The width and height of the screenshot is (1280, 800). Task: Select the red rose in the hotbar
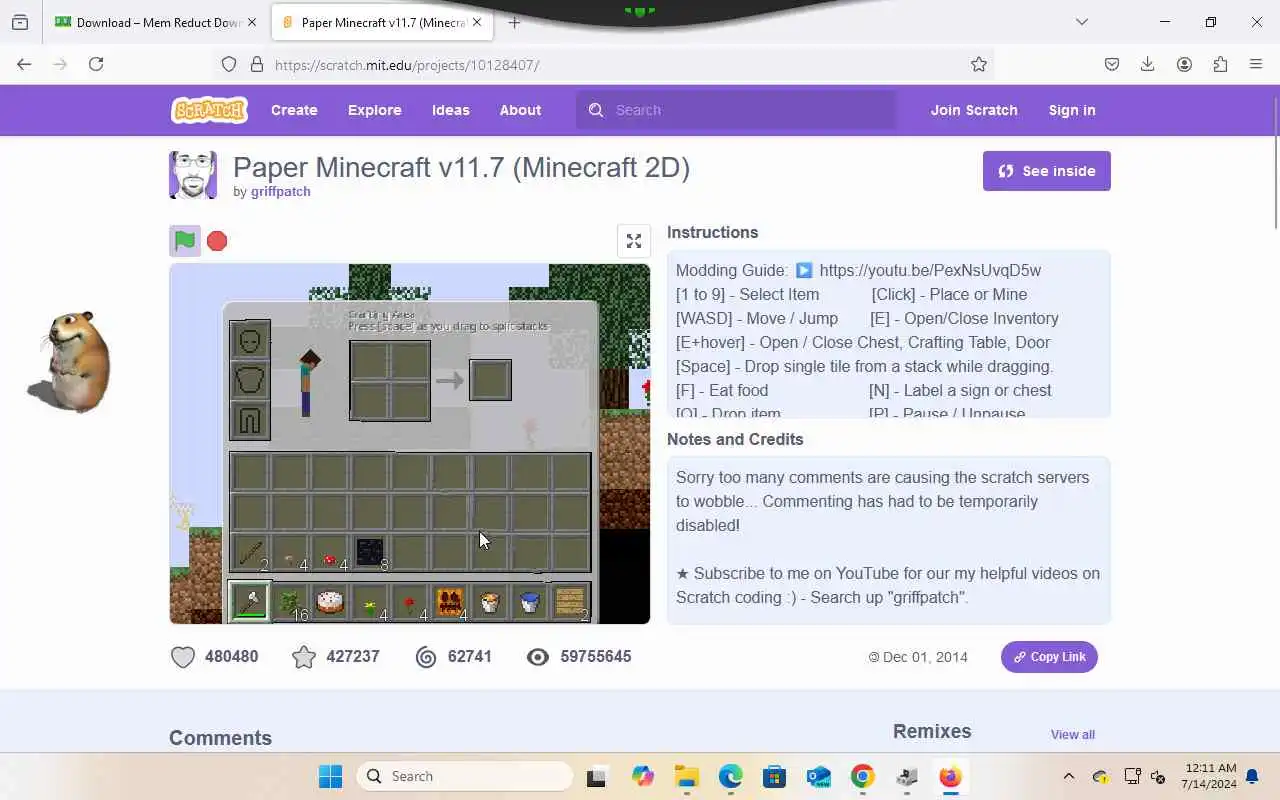pos(410,602)
